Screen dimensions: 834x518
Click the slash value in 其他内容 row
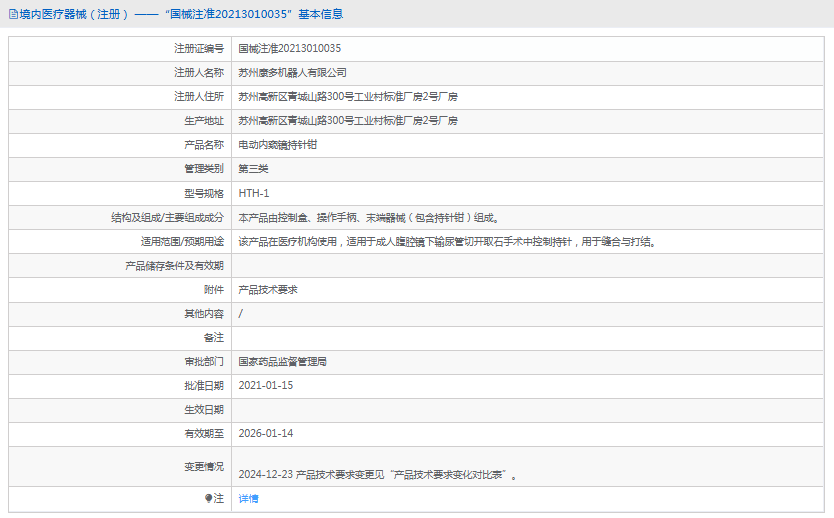pos(241,314)
